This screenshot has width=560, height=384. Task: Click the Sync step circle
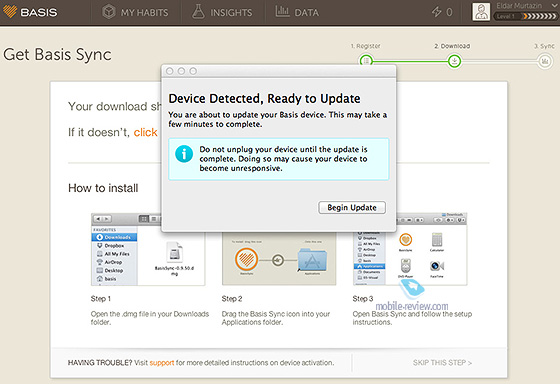(545, 61)
